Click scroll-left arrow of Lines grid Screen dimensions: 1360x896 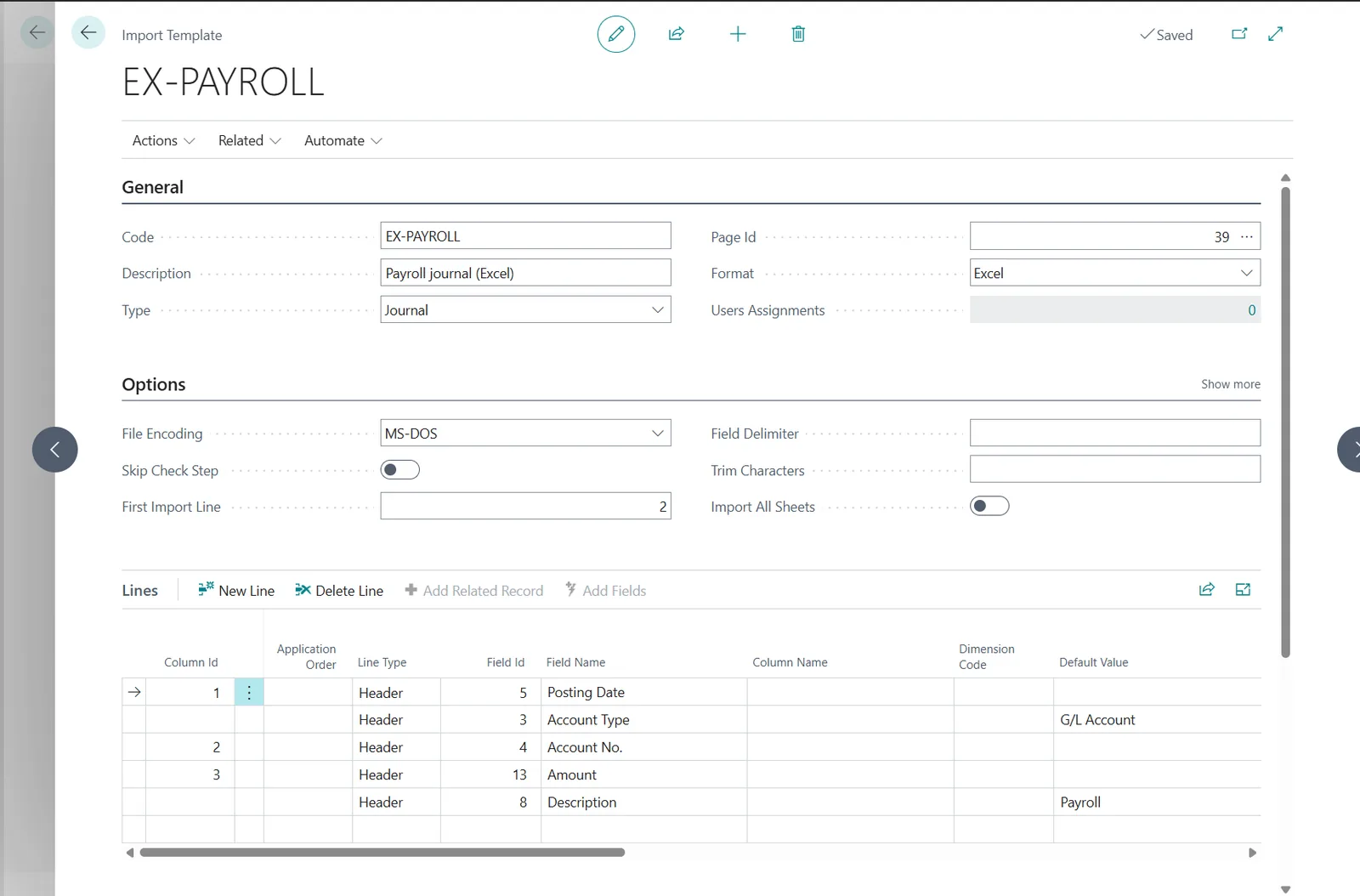click(130, 853)
